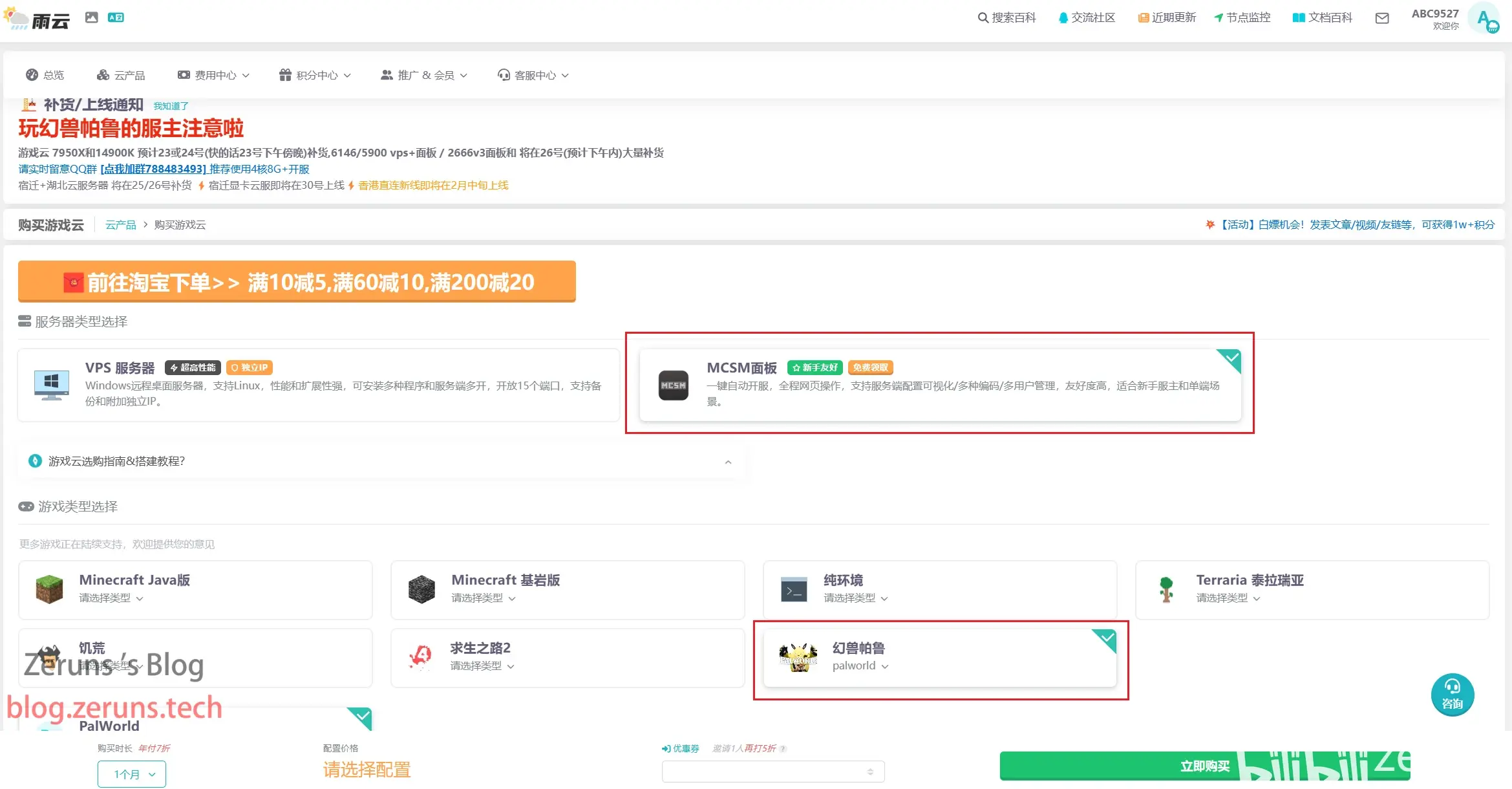Screen dimensions: 1512x789
Task: Select the VPS 服务器 server type card
Action: click(x=319, y=385)
